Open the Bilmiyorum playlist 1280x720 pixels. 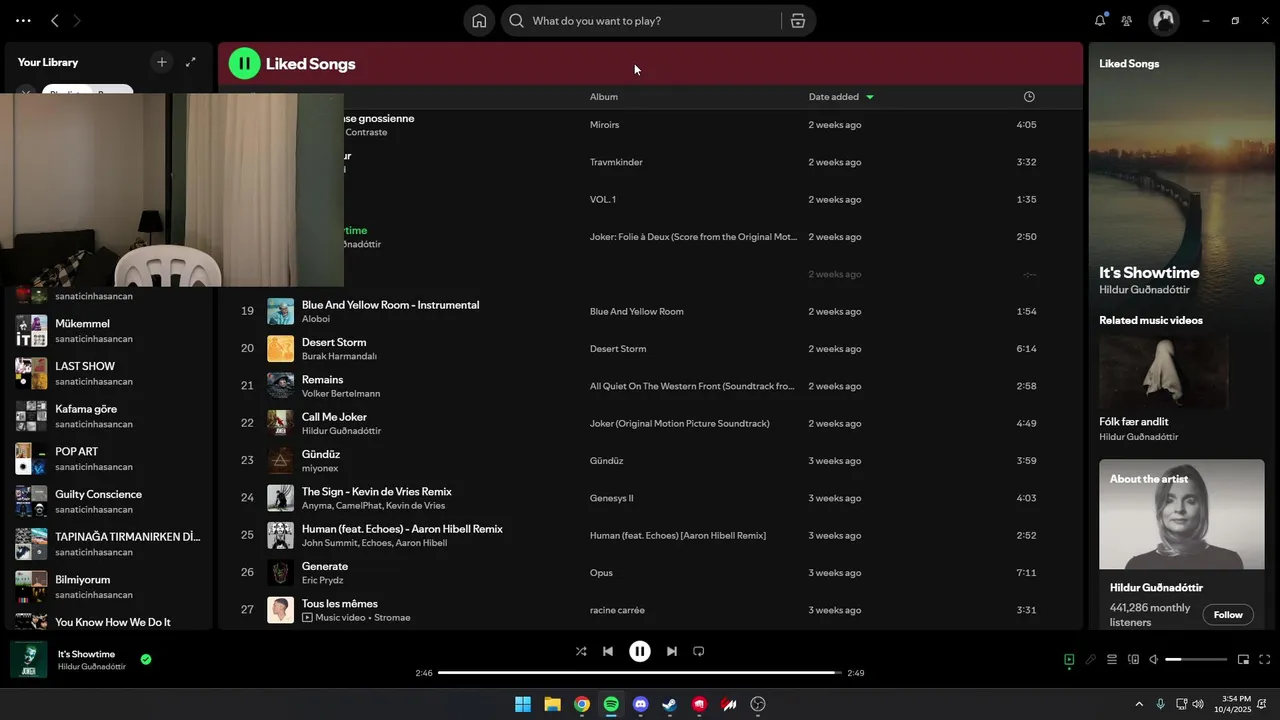pyautogui.click(x=108, y=587)
